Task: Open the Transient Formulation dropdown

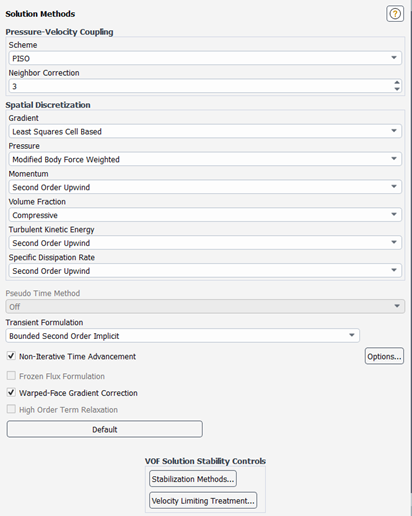Action: (182, 336)
